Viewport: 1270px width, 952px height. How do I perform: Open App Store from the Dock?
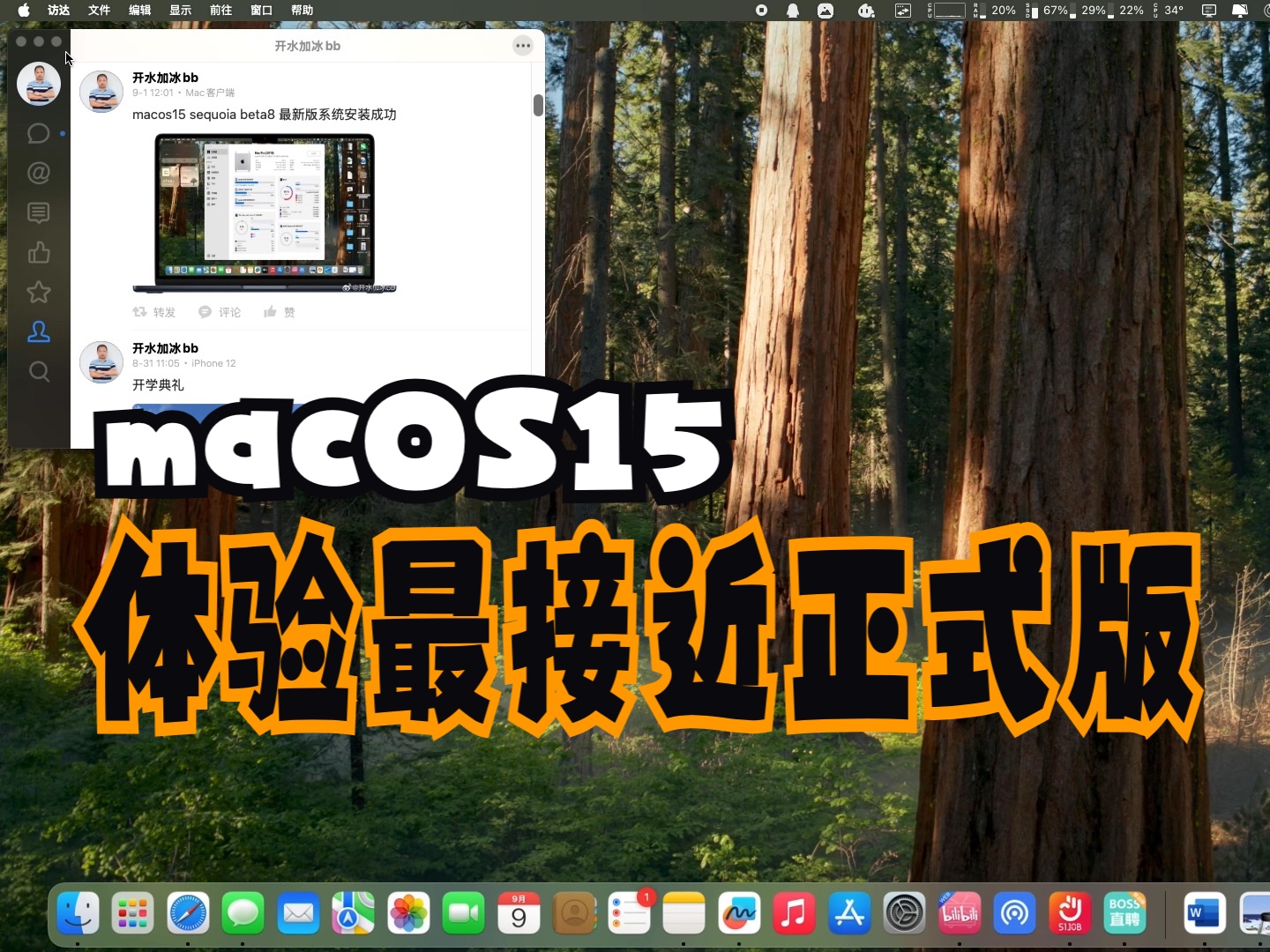tap(849, 913)
